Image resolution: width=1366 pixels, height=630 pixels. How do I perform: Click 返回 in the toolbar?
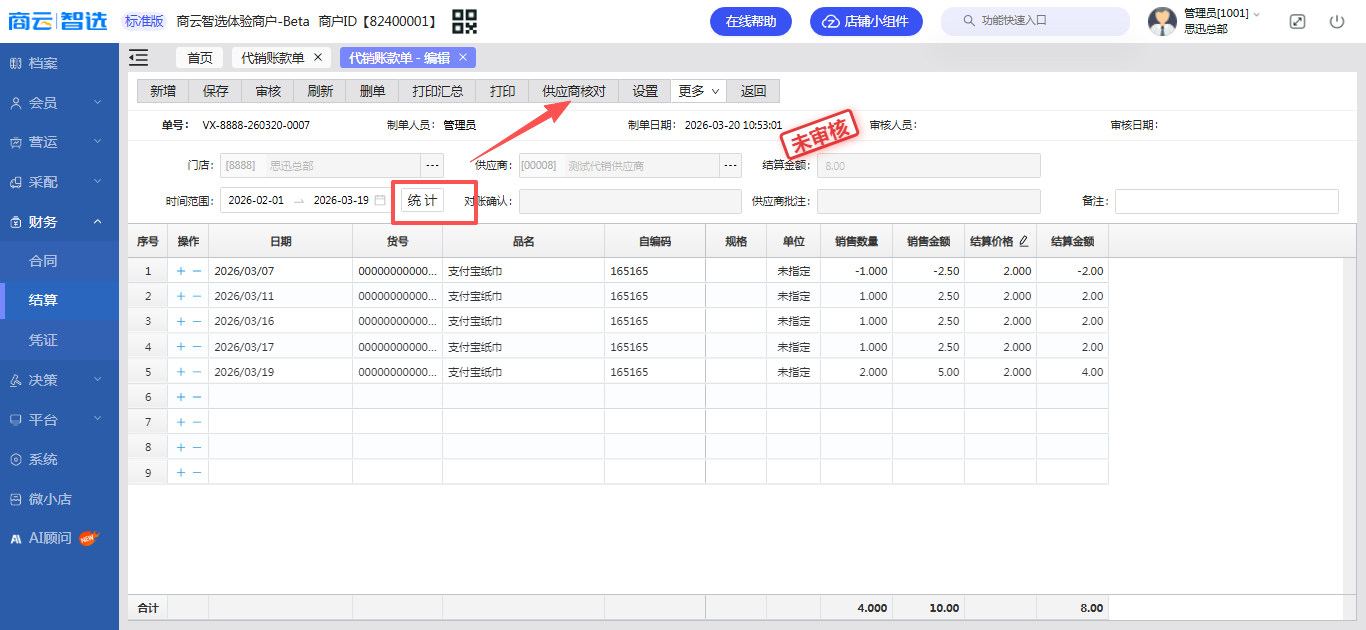(753, 91)
